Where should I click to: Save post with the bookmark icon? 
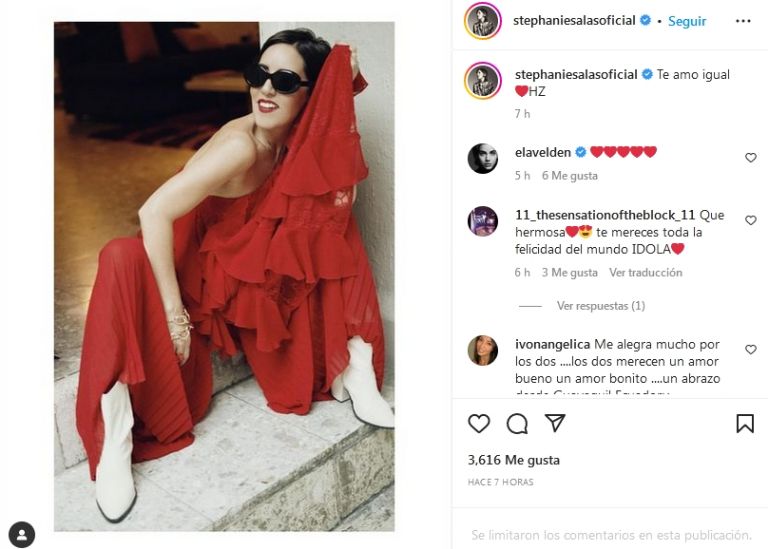click(744, 423)
